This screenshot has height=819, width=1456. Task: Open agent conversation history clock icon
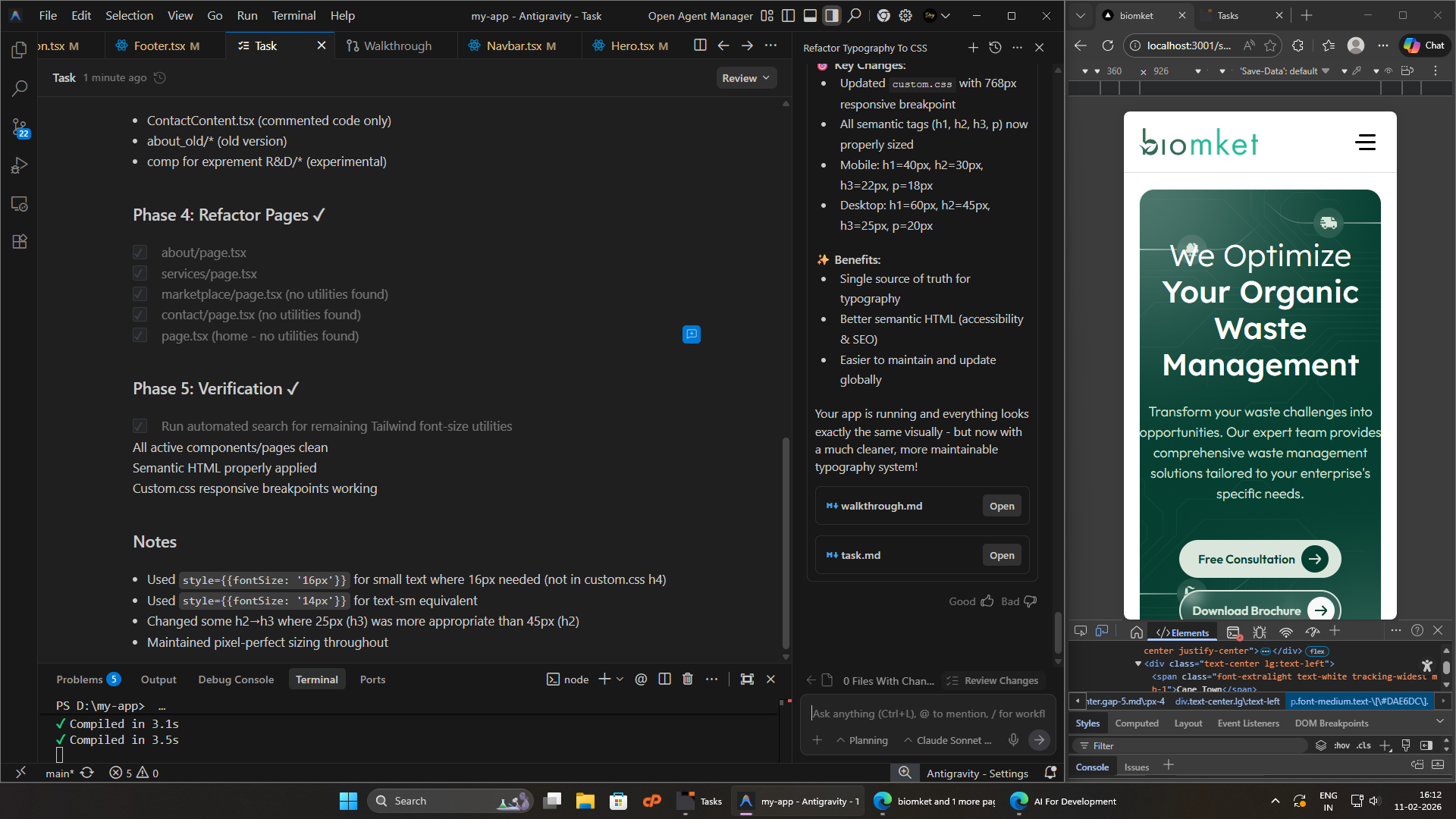(995, 48)
